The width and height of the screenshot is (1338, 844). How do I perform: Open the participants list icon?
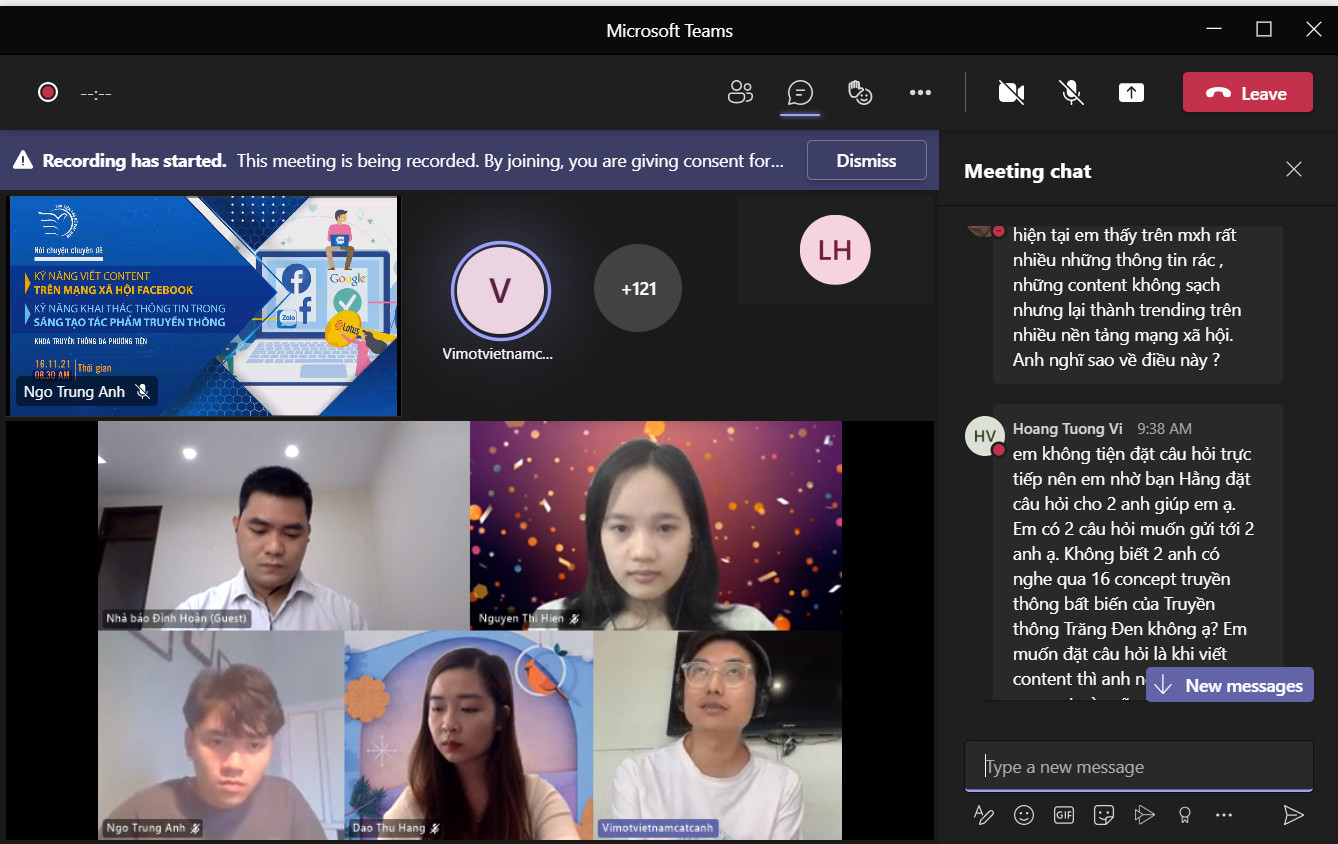pos(740,93)
